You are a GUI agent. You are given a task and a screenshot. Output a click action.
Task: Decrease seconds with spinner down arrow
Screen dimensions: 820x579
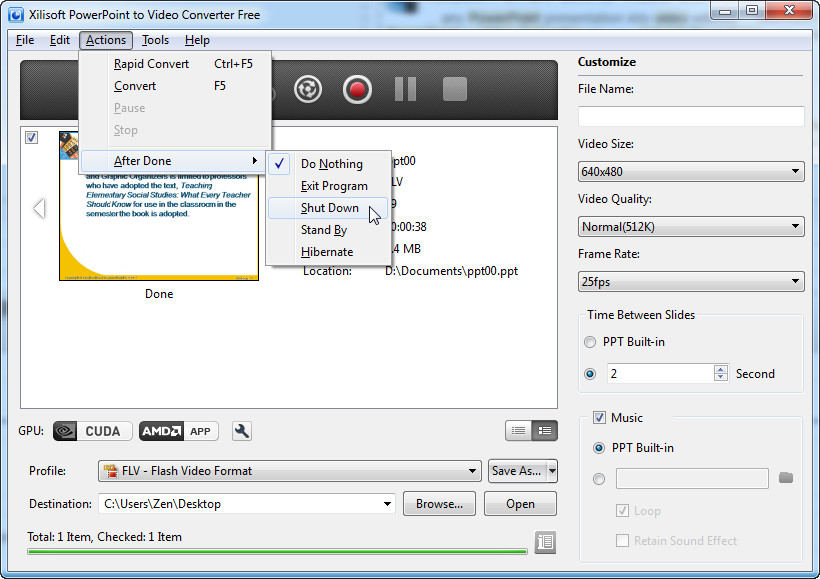[x=721, y=377]
